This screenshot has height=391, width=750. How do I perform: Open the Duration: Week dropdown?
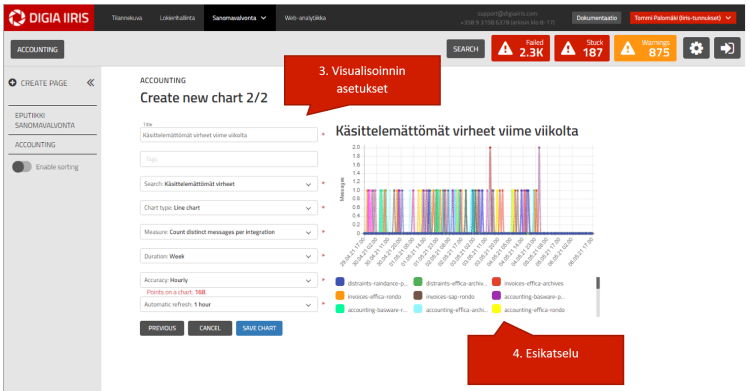tap(229, 256)
